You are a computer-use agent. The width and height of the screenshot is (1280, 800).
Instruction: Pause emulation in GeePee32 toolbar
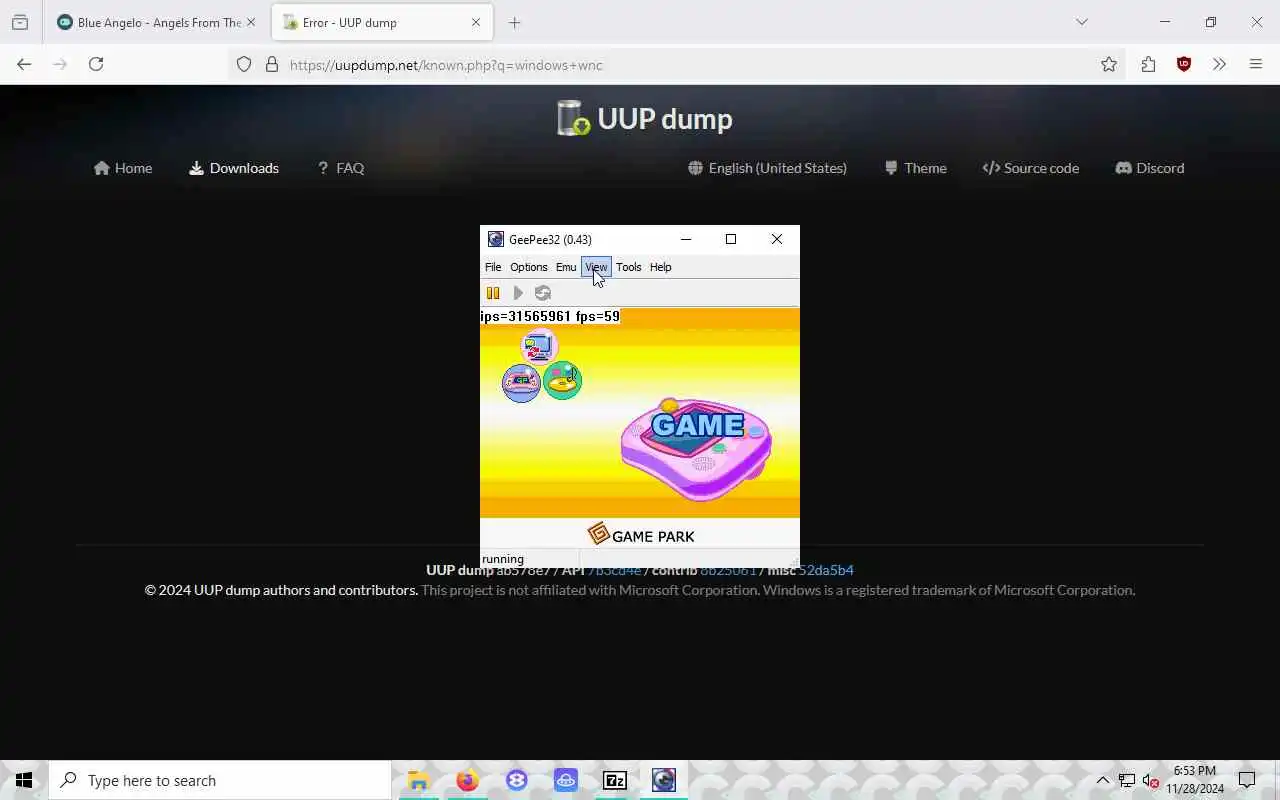(493, 293)
